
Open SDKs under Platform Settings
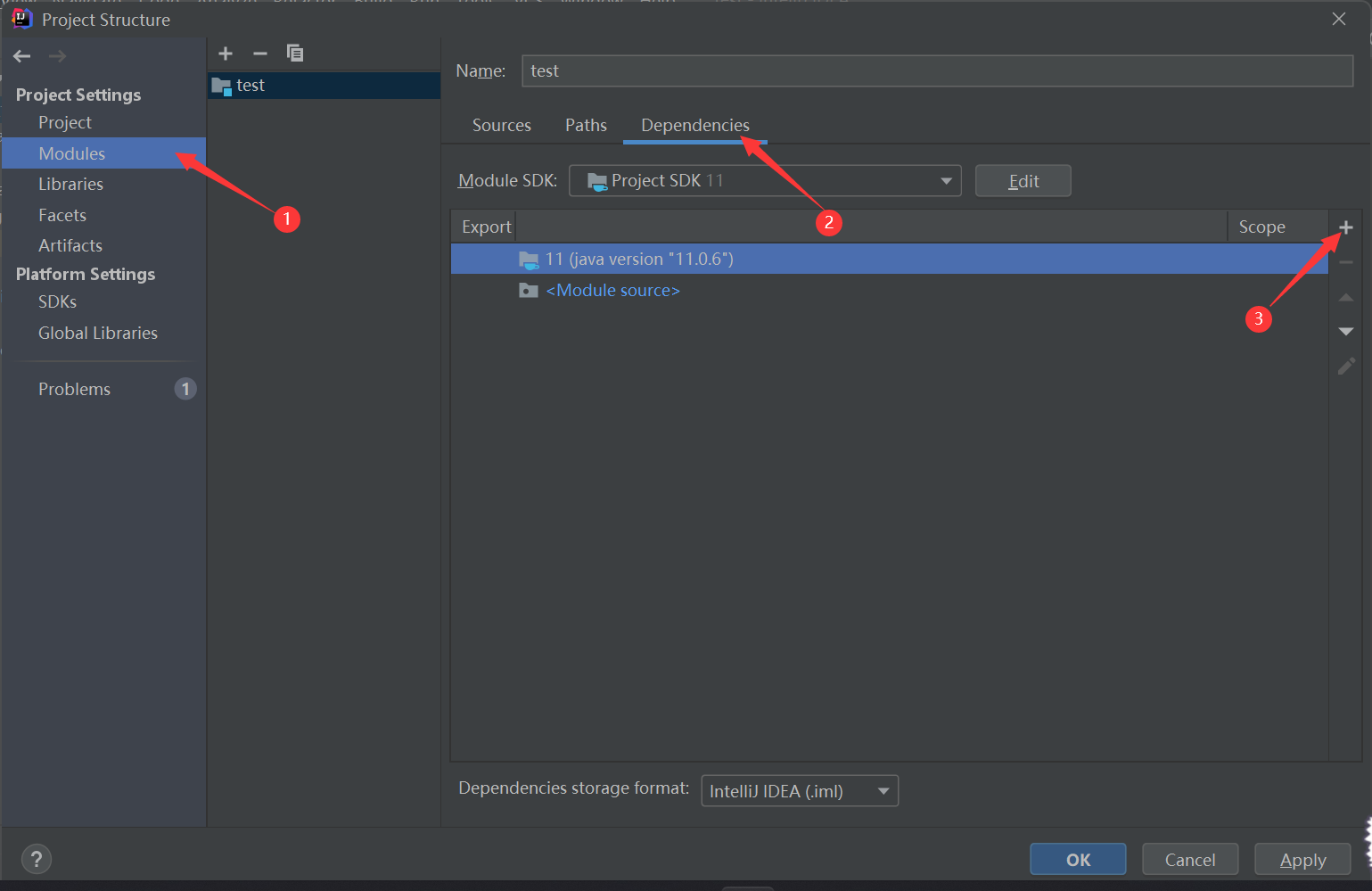[57, 301]
